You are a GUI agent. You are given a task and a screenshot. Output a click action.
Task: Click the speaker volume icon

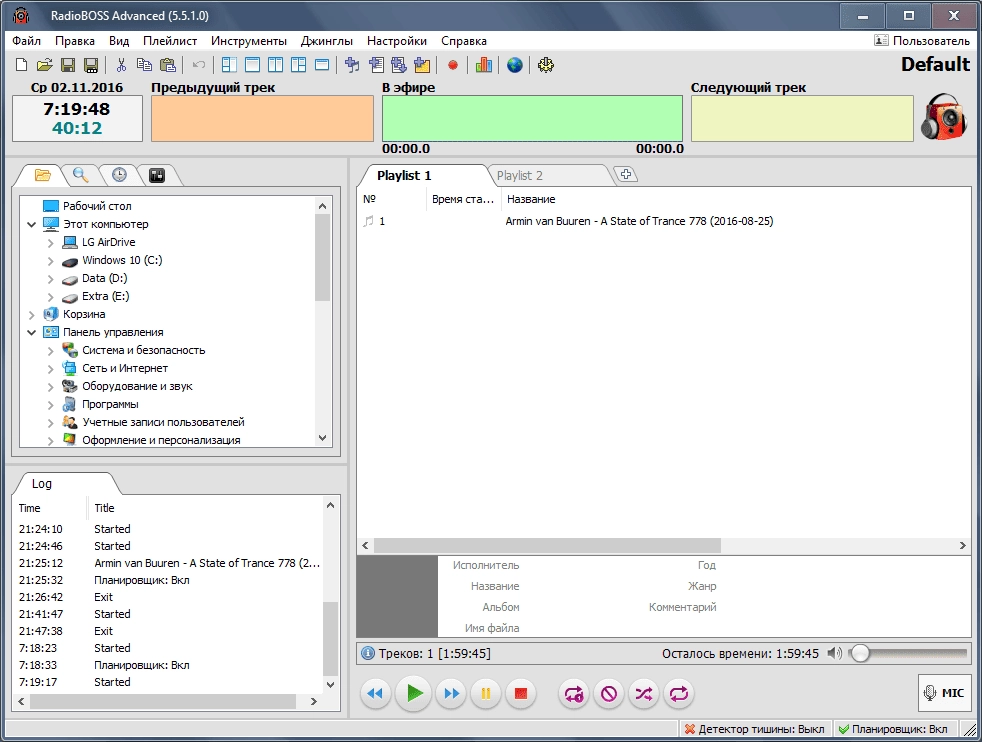pos(834,653)
